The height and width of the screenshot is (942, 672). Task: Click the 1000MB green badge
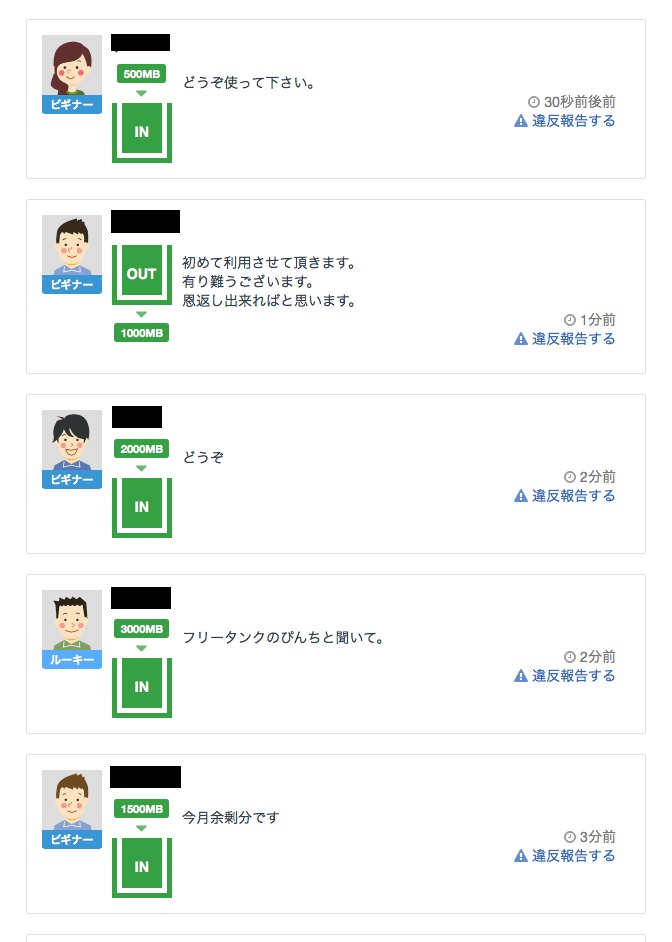141,333
